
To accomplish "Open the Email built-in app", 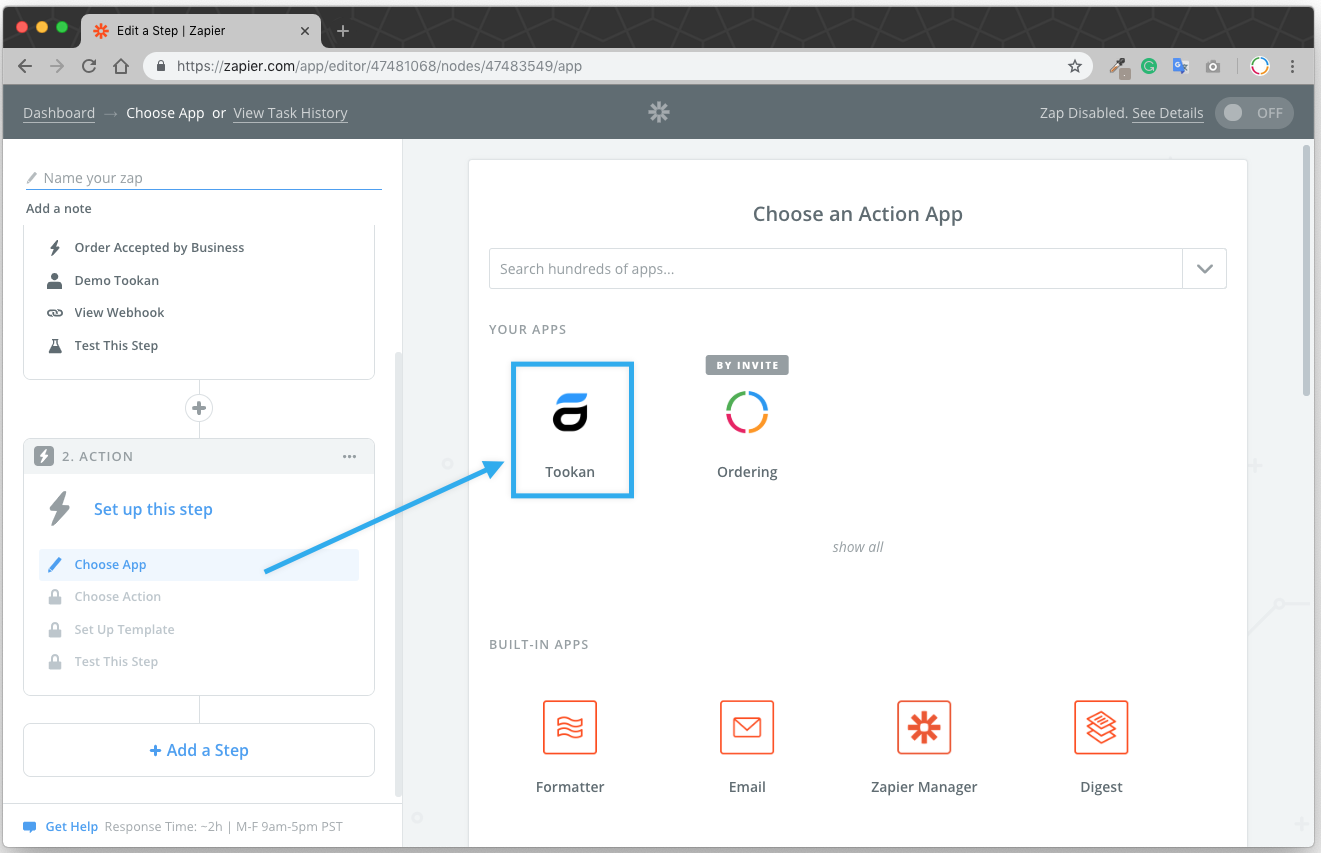I will click(x=747, y=727).
